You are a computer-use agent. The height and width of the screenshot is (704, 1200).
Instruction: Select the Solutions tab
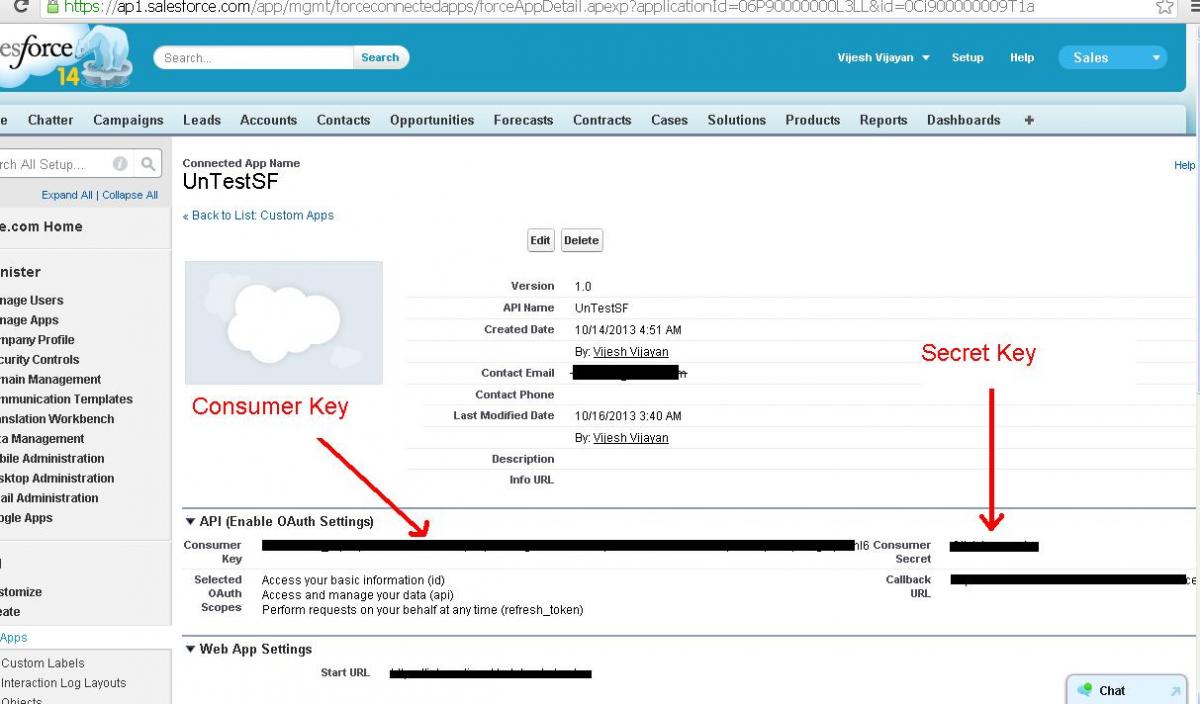point(736,120)
